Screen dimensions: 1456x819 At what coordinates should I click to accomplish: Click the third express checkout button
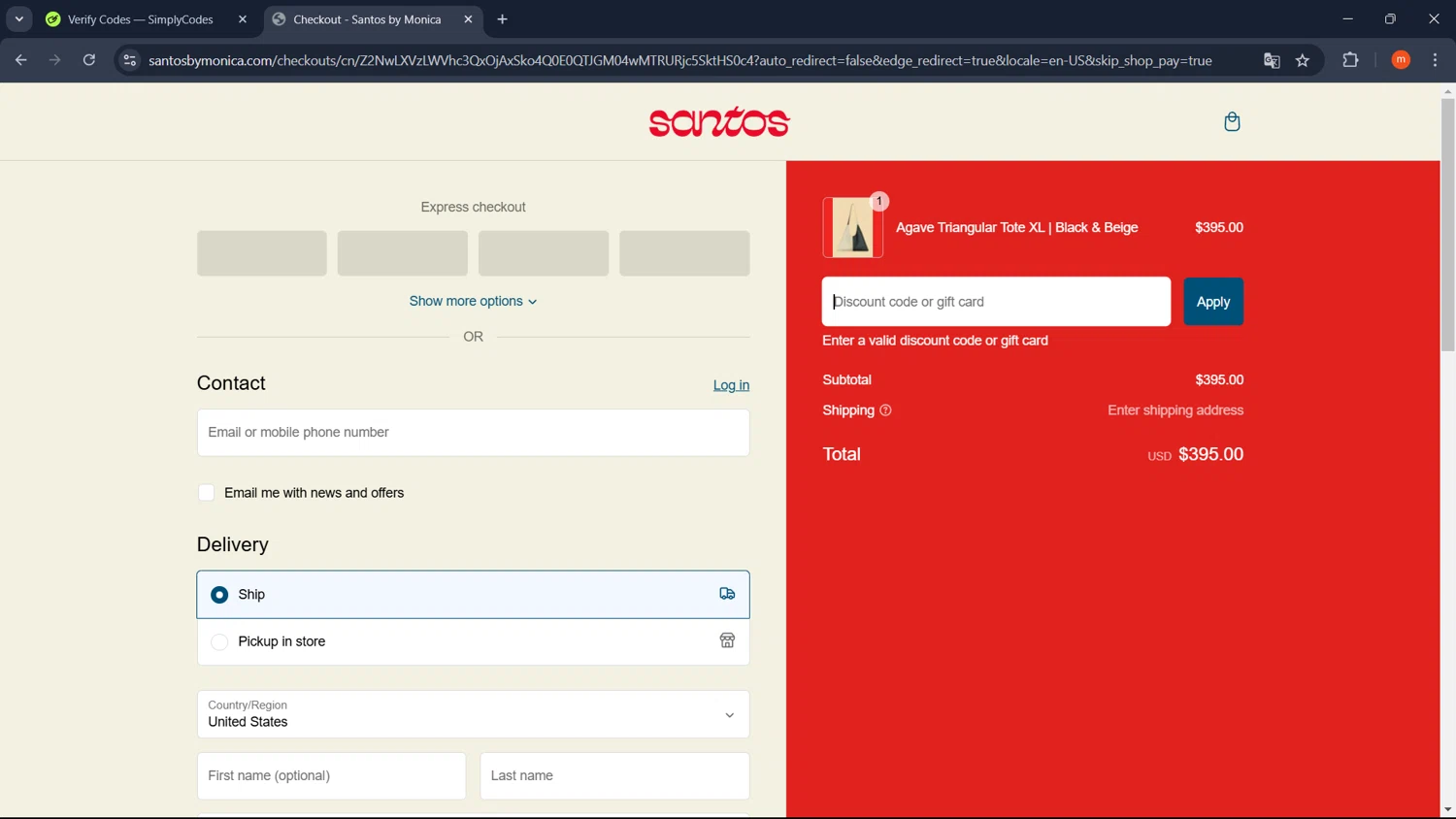pyautogui.click(x=544, y=253)
